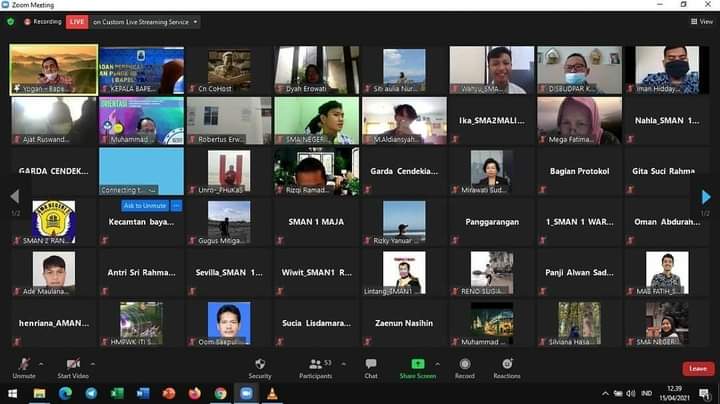This screenshot has width=720, height=404.
Task: Open the Chat panel
Action: point(371,364)
